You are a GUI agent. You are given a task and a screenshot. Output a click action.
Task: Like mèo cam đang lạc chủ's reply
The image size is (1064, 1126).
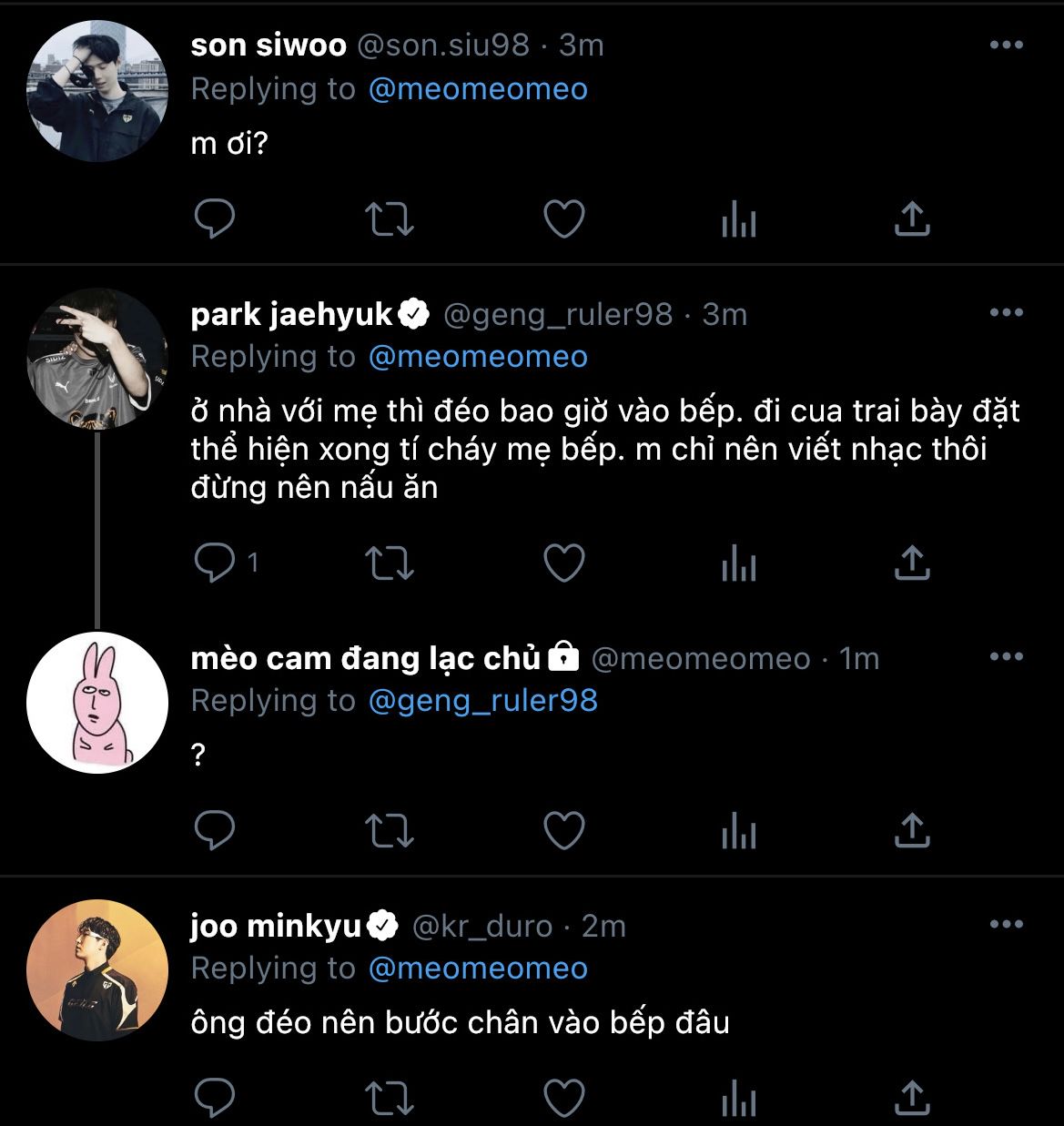click(x=563, y=830)
